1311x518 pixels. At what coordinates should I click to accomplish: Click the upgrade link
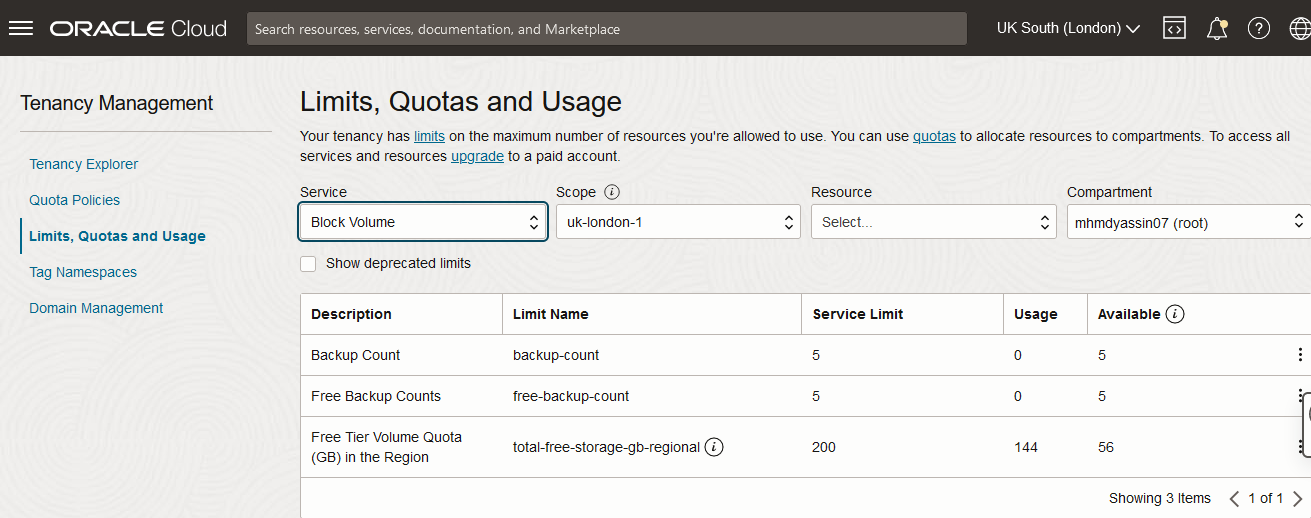pyautogui.click(x=477, y=156)
